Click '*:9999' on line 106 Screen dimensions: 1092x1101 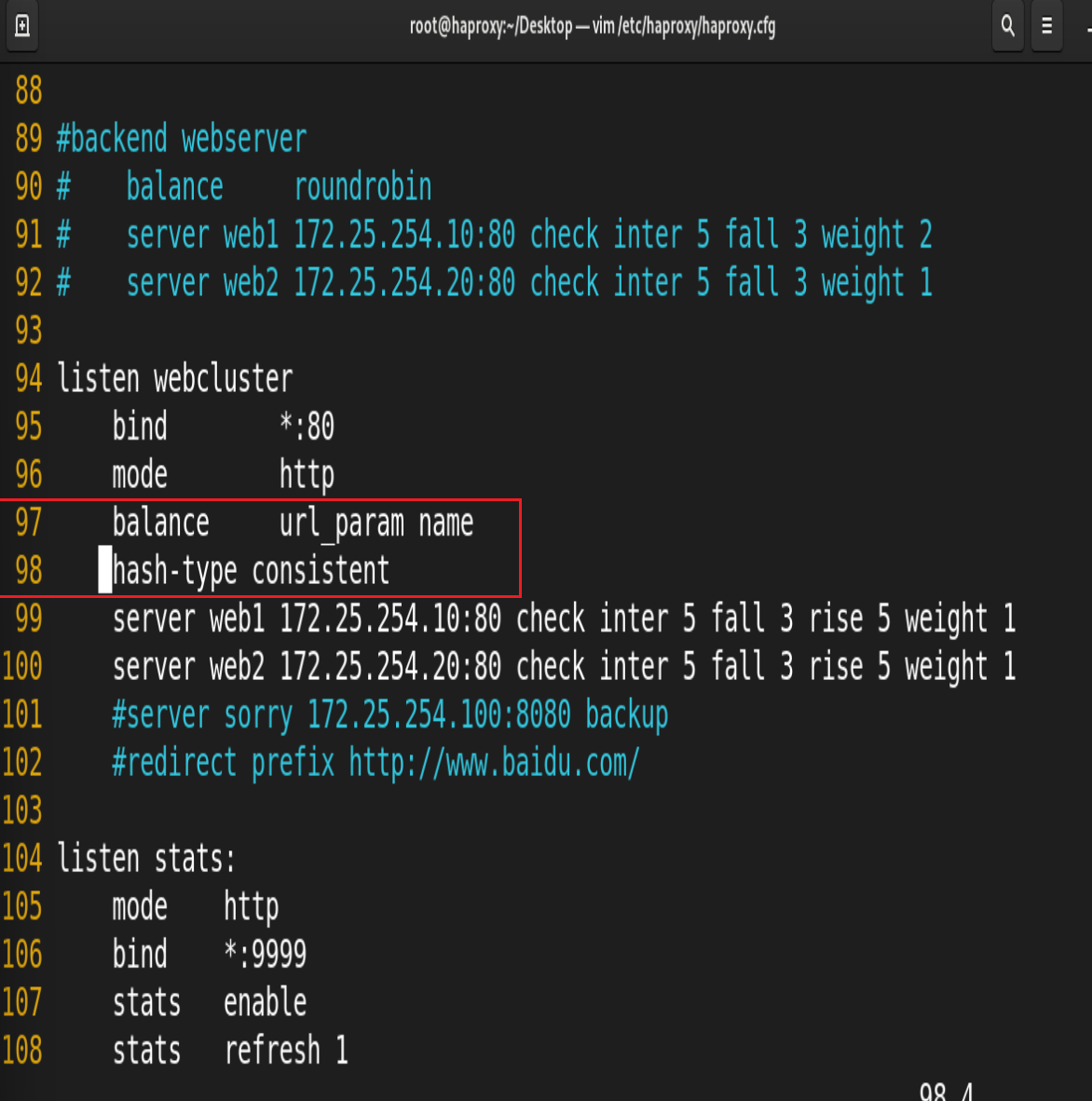click(x=266, y=954)
